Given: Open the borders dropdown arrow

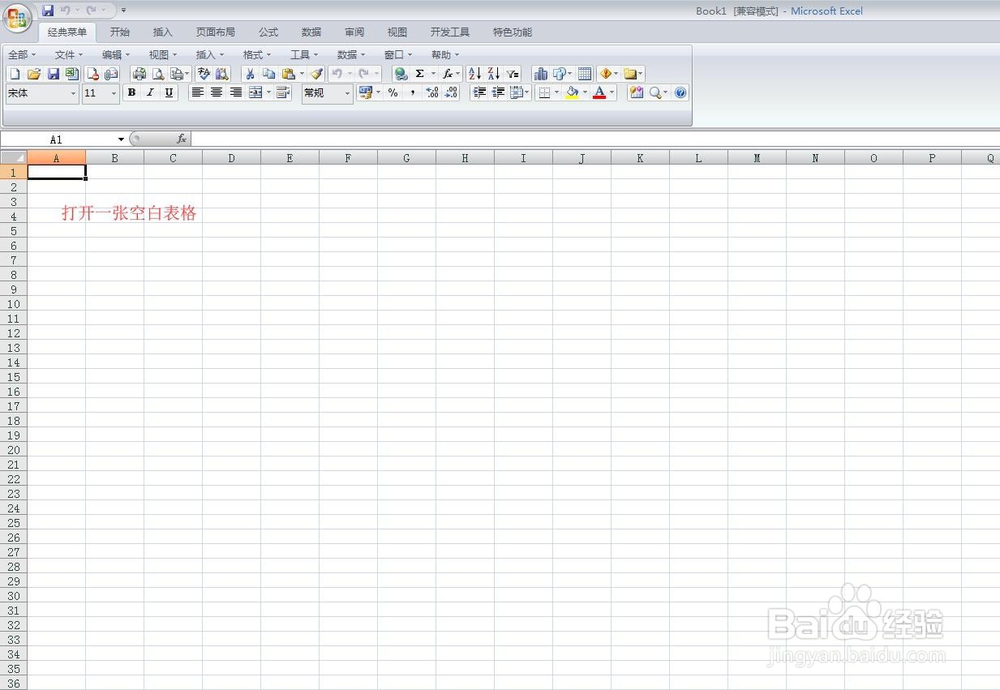Looking at the screenshot, I should (x=557, y=93).
